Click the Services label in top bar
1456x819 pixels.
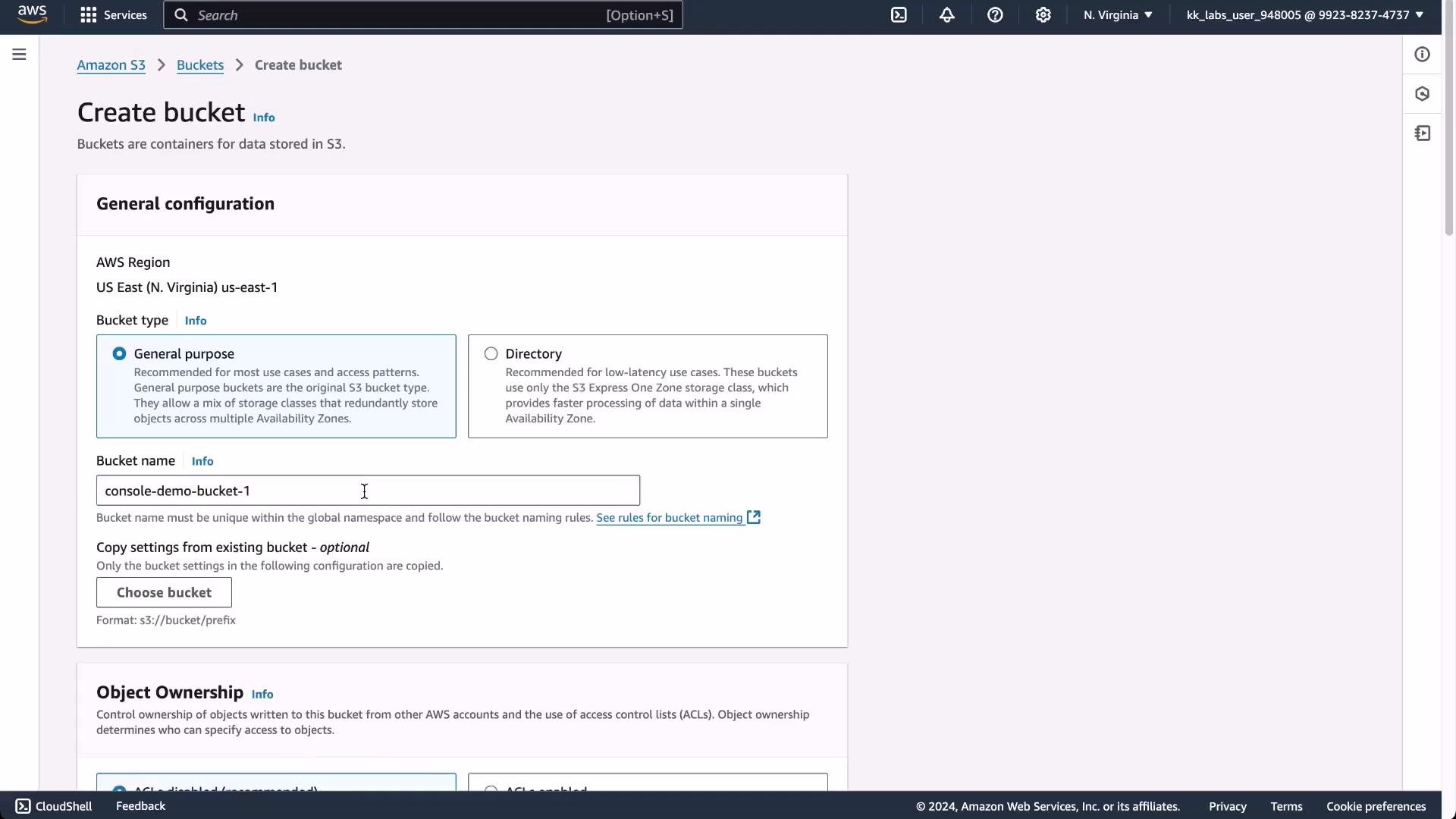point(125,15)
